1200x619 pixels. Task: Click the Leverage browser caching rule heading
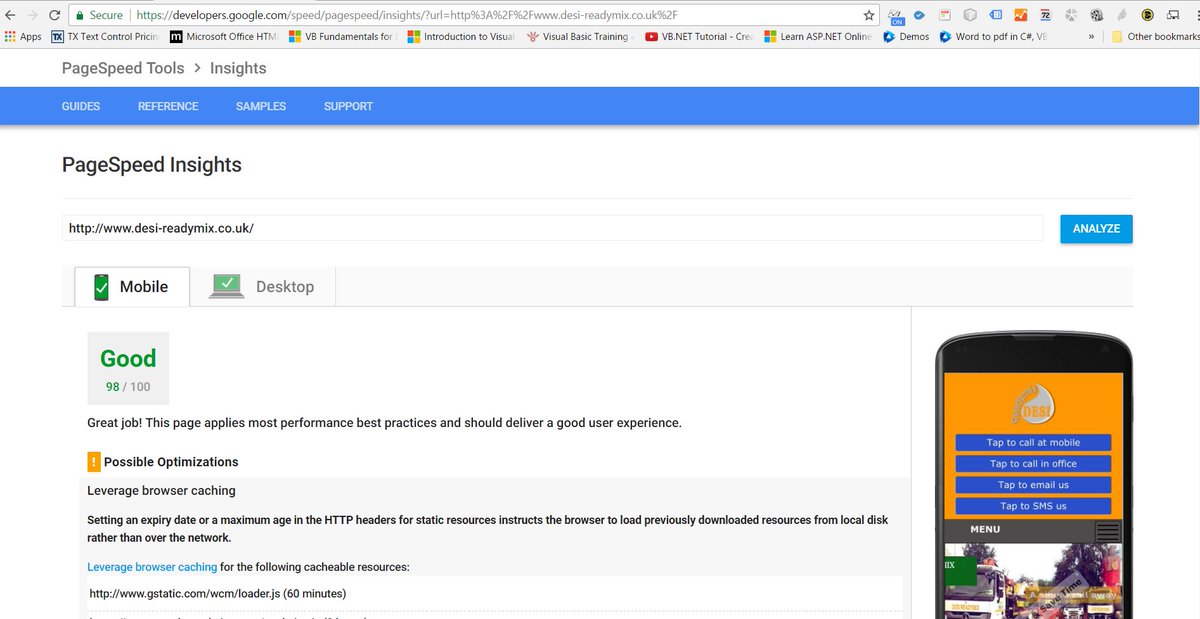point(161,491)
